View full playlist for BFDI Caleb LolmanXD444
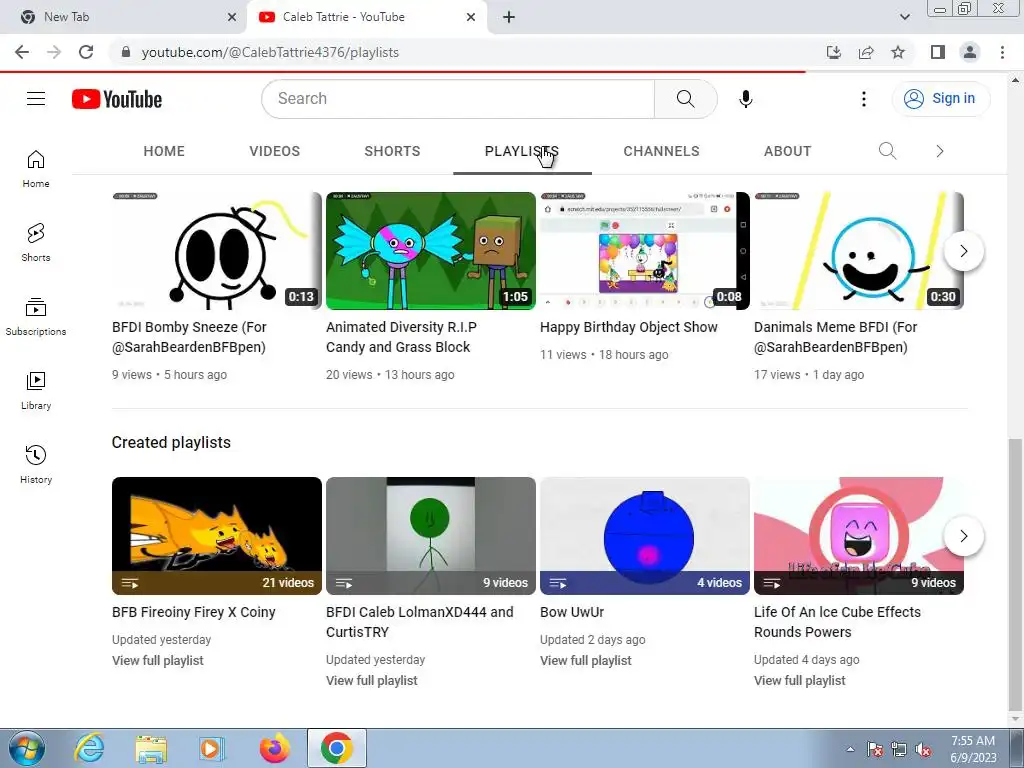Viewport: 1024px width, 768px height. click(x=372, y=680)
